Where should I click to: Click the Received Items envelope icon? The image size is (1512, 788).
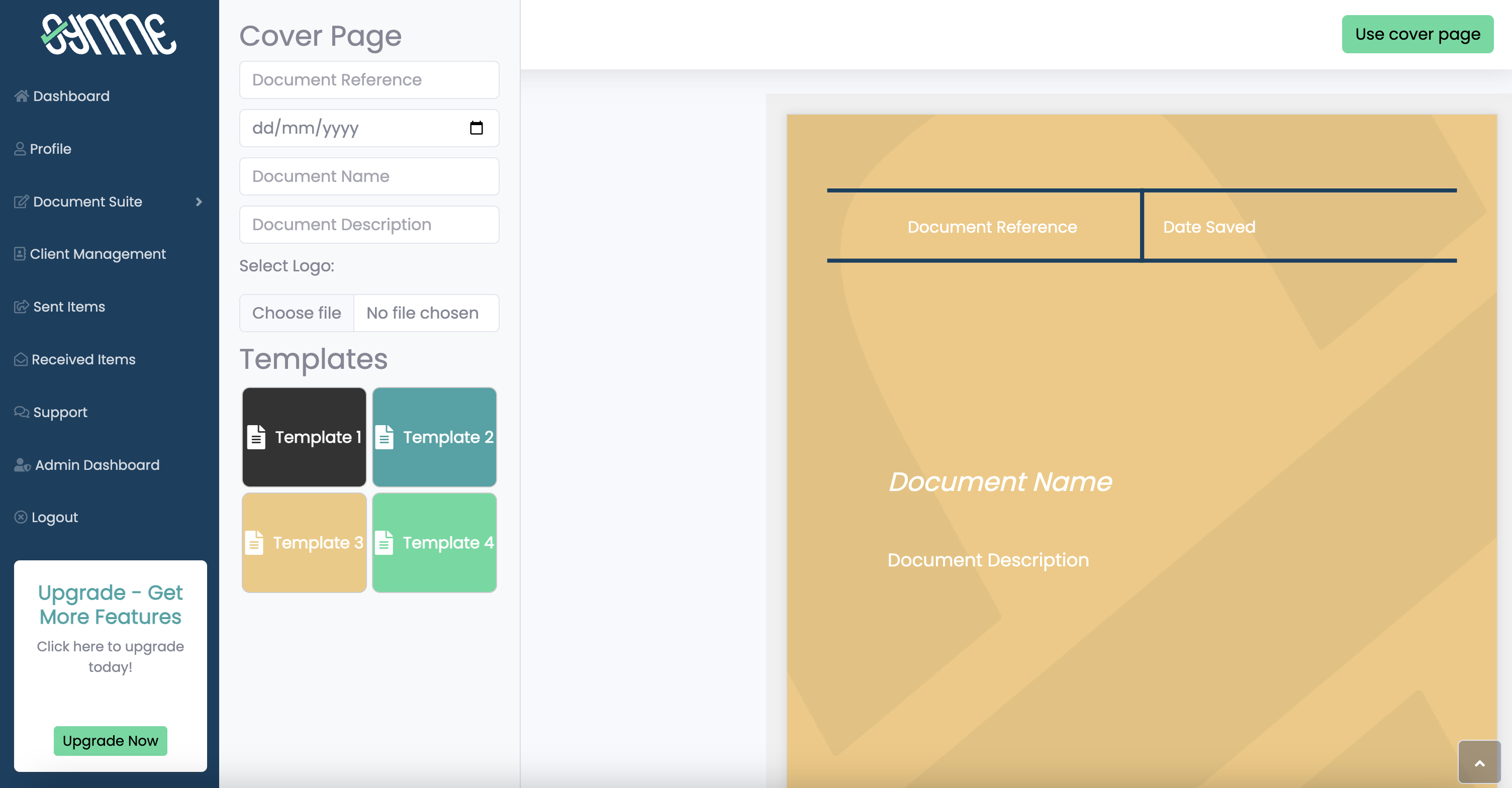[21, 359]
